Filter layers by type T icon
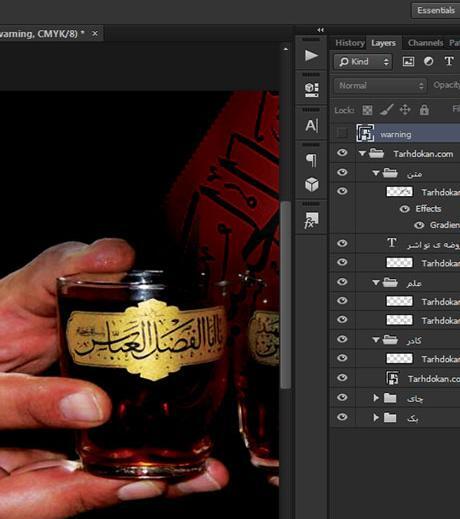The height and width of the screenshot is (519, 460). [x=449, y=61]
